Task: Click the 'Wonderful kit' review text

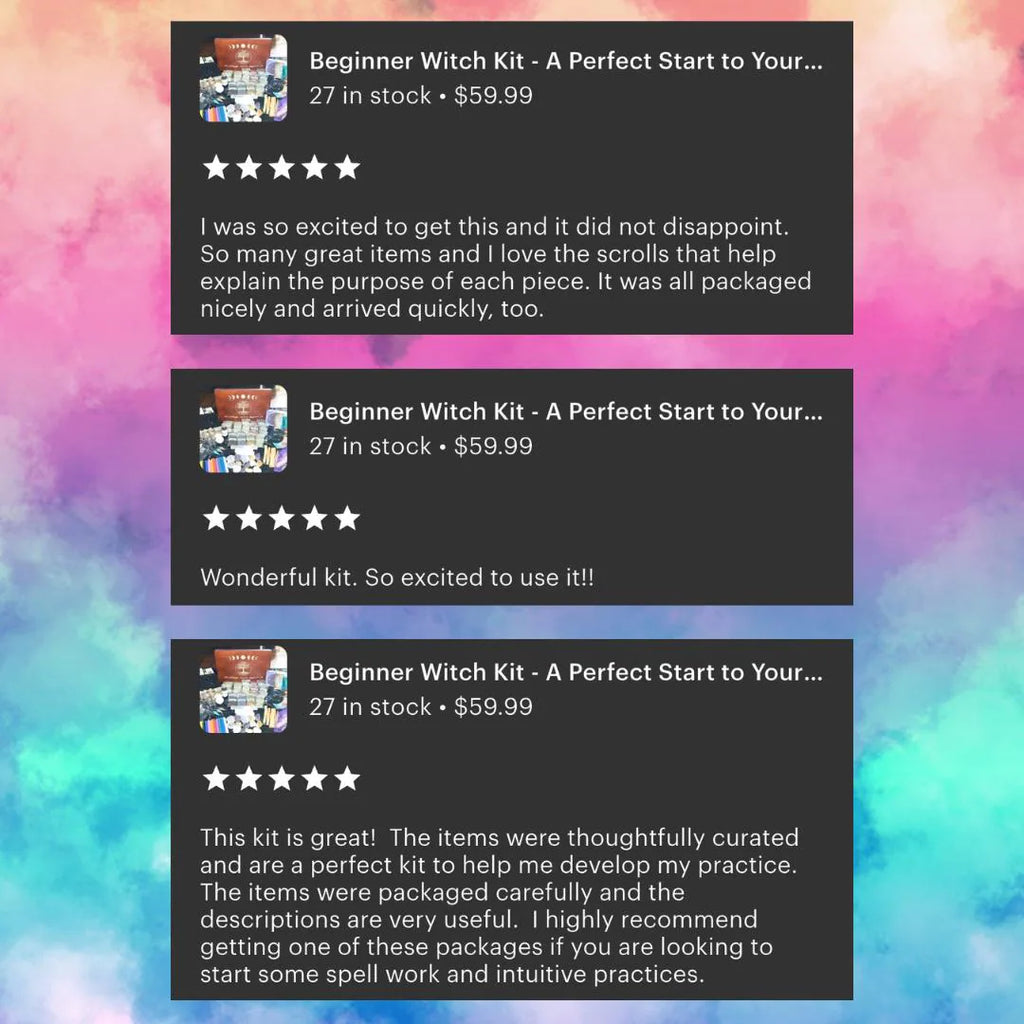Action: tap(397, 577)
